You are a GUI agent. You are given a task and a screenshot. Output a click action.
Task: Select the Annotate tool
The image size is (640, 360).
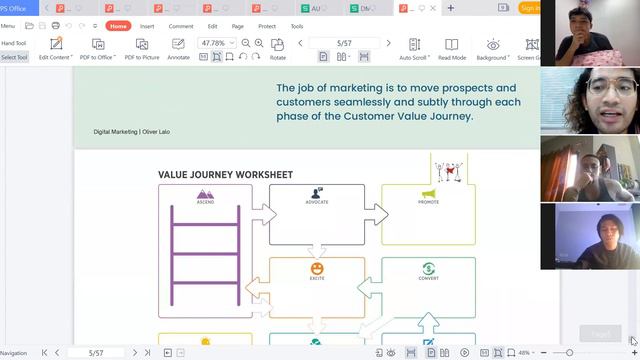click(178, 49)
